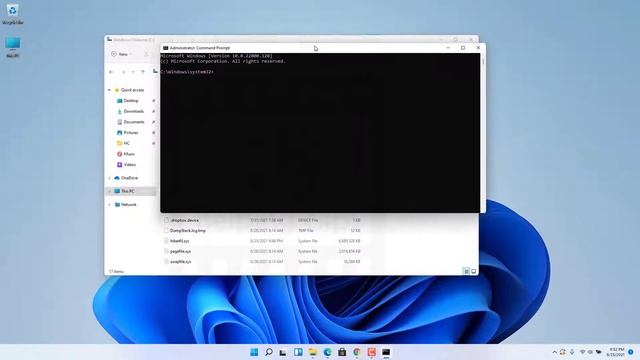Open the Wi-Fi network tray icon
The image size is (640, 360).
pyautogui.click(x=582, y=352)
